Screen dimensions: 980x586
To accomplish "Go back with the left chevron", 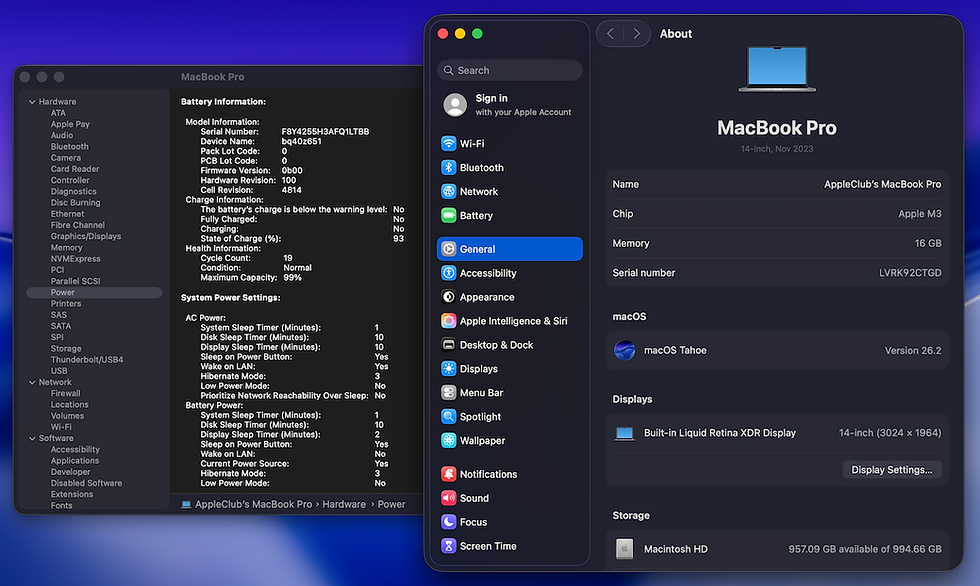I will [611, 34].
